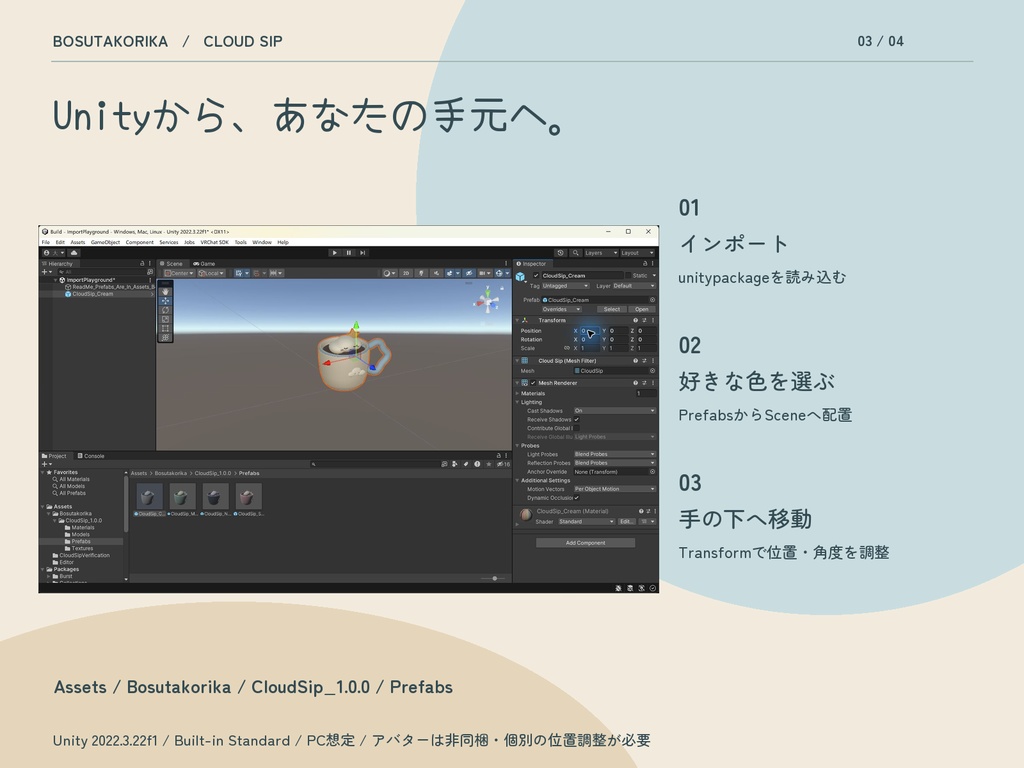Click the prefab Open button
1024x768 pixels.
642,310
